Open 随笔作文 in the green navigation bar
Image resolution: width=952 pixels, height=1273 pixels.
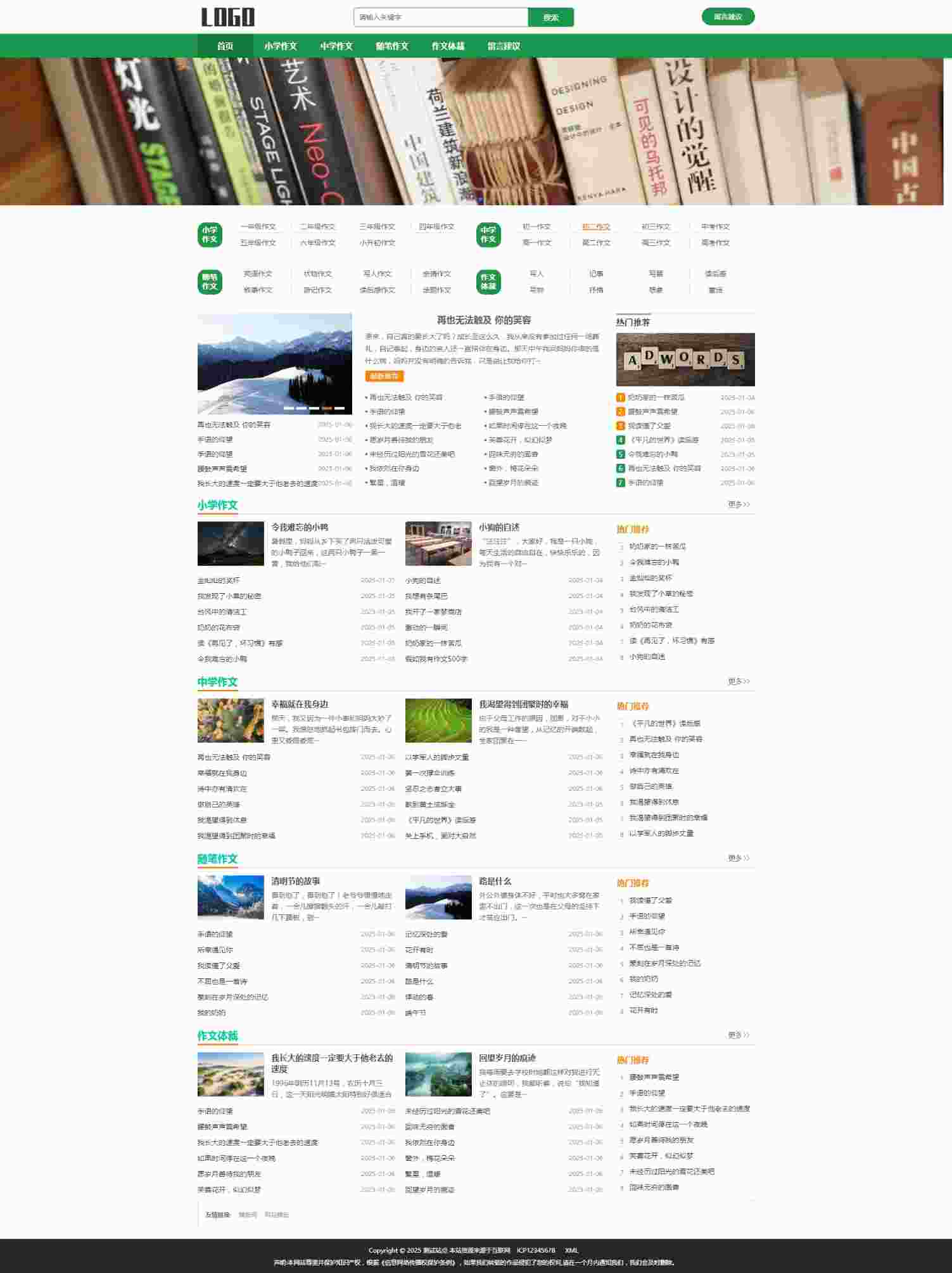coord(392,46)
